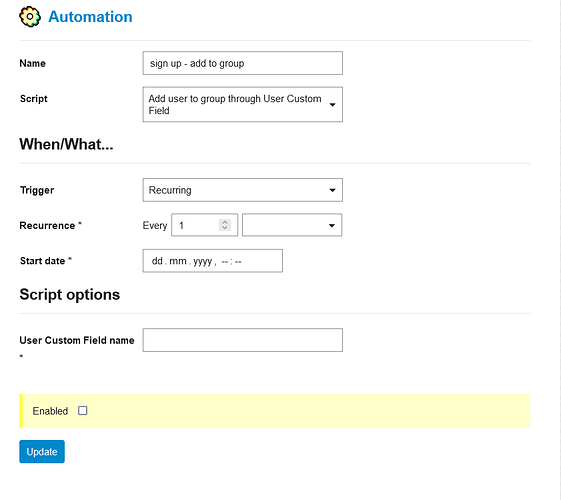Click the 'Script options' section heading
Image resolution: width=561 pixels, height=500 pixels.
click(x=70, y=294)
